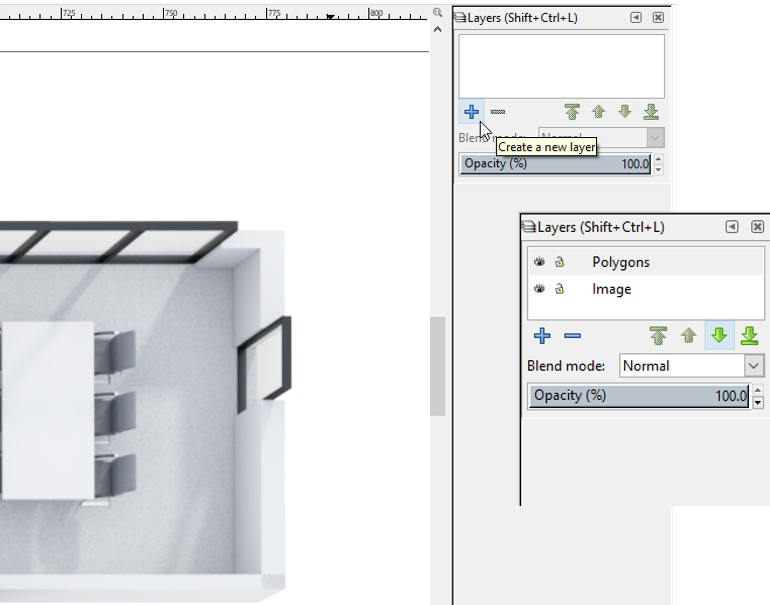The height and width of the screenshot is (605, 770).
Task: Open greyed blend mode dropdown in upper panel
Action: click(602, 137)
